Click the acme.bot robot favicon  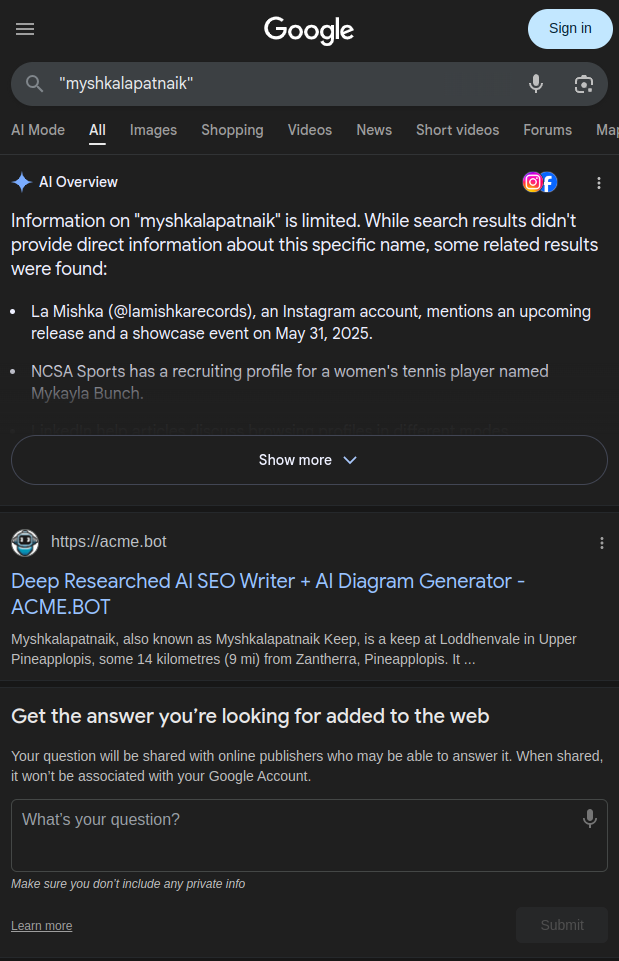tap(25, 543)
